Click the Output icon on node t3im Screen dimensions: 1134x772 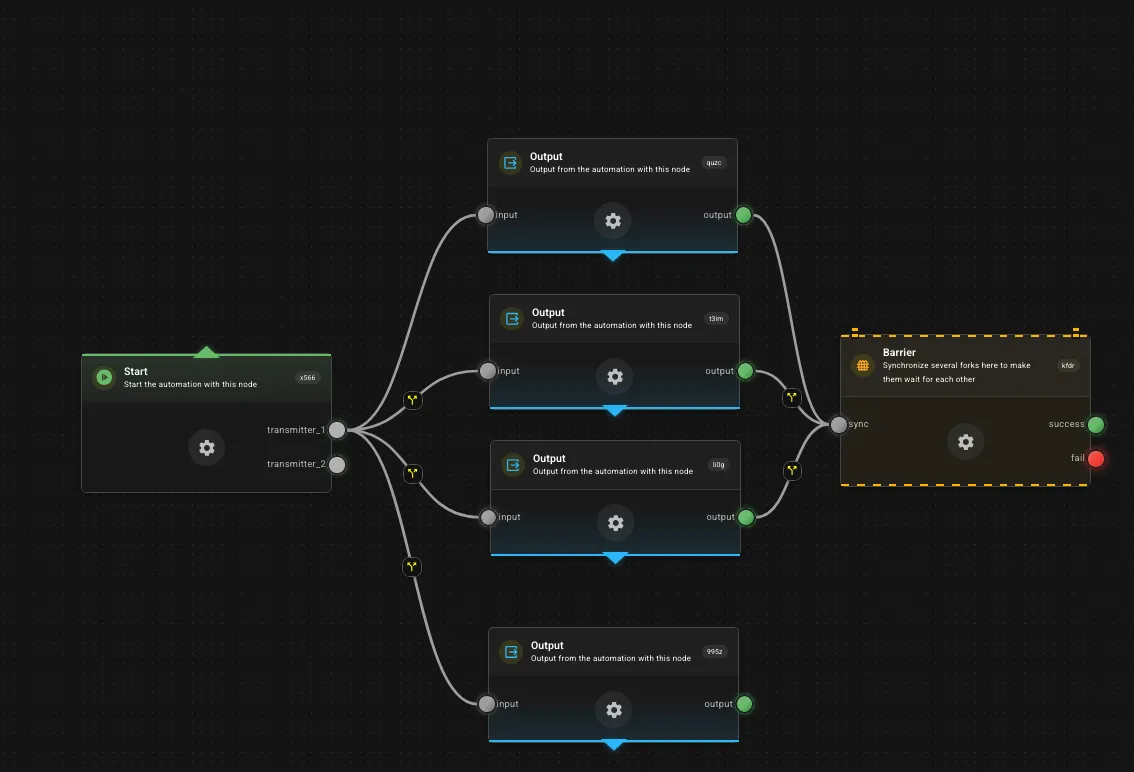[512, 318]
